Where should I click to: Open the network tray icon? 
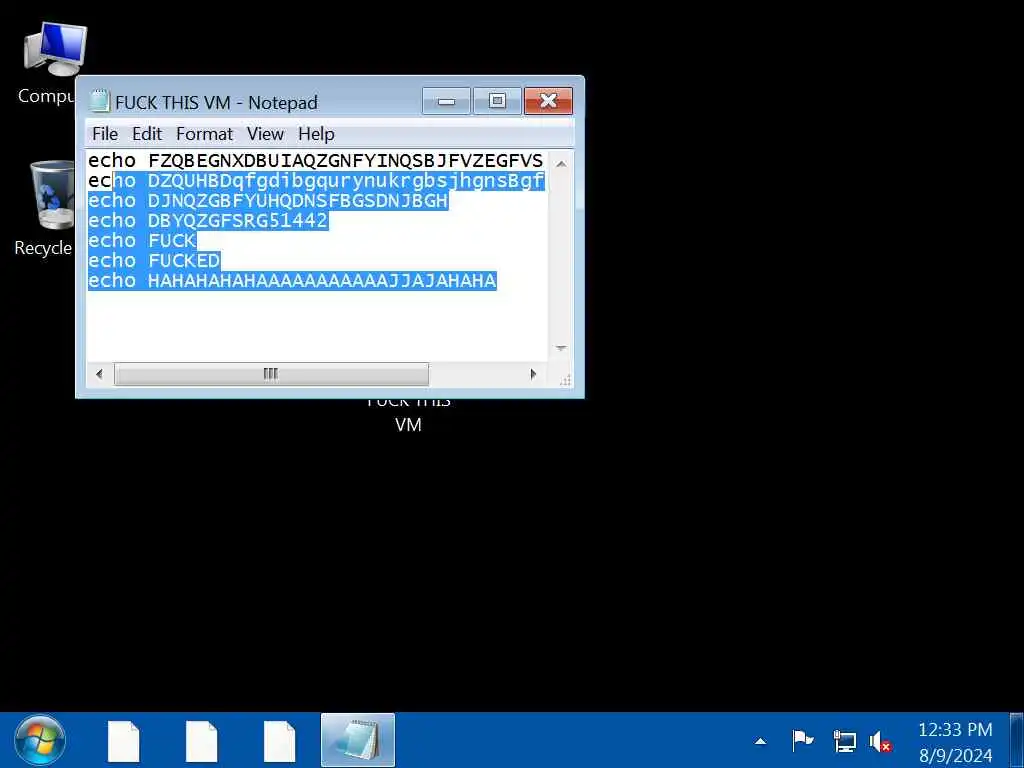pos(844,741)
